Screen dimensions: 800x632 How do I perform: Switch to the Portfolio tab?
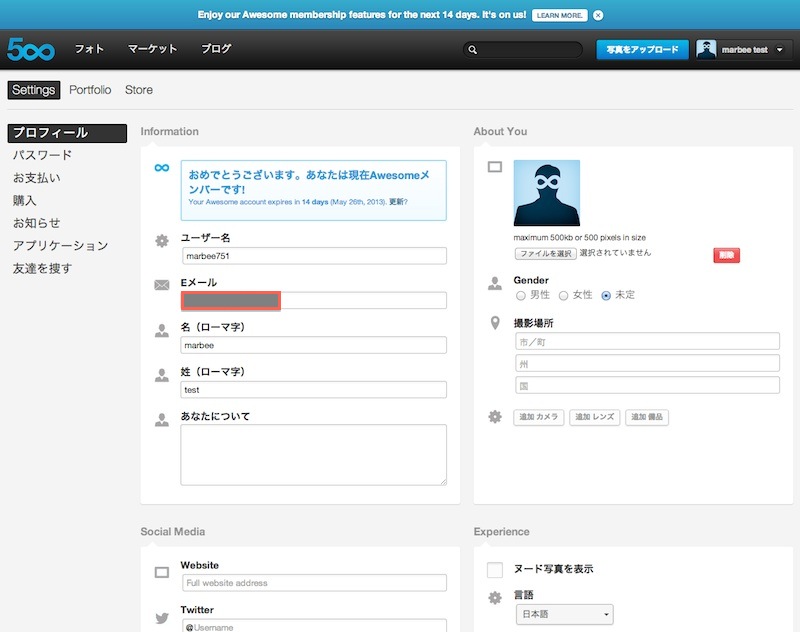(90, 90)
